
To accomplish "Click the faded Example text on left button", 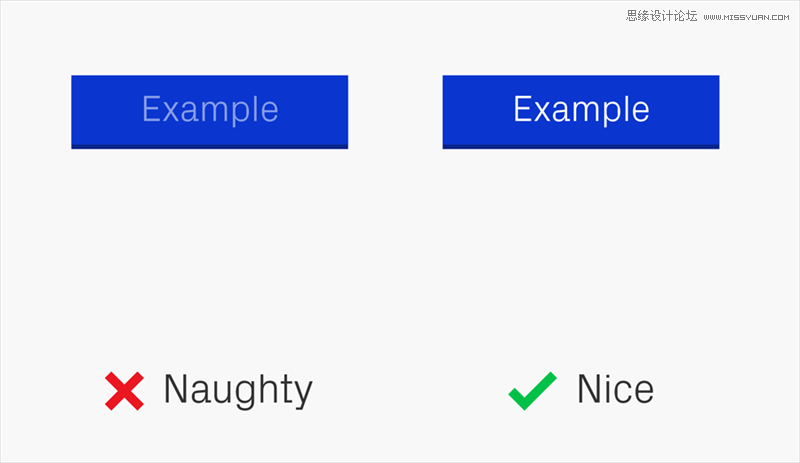I will pos(210,110).
